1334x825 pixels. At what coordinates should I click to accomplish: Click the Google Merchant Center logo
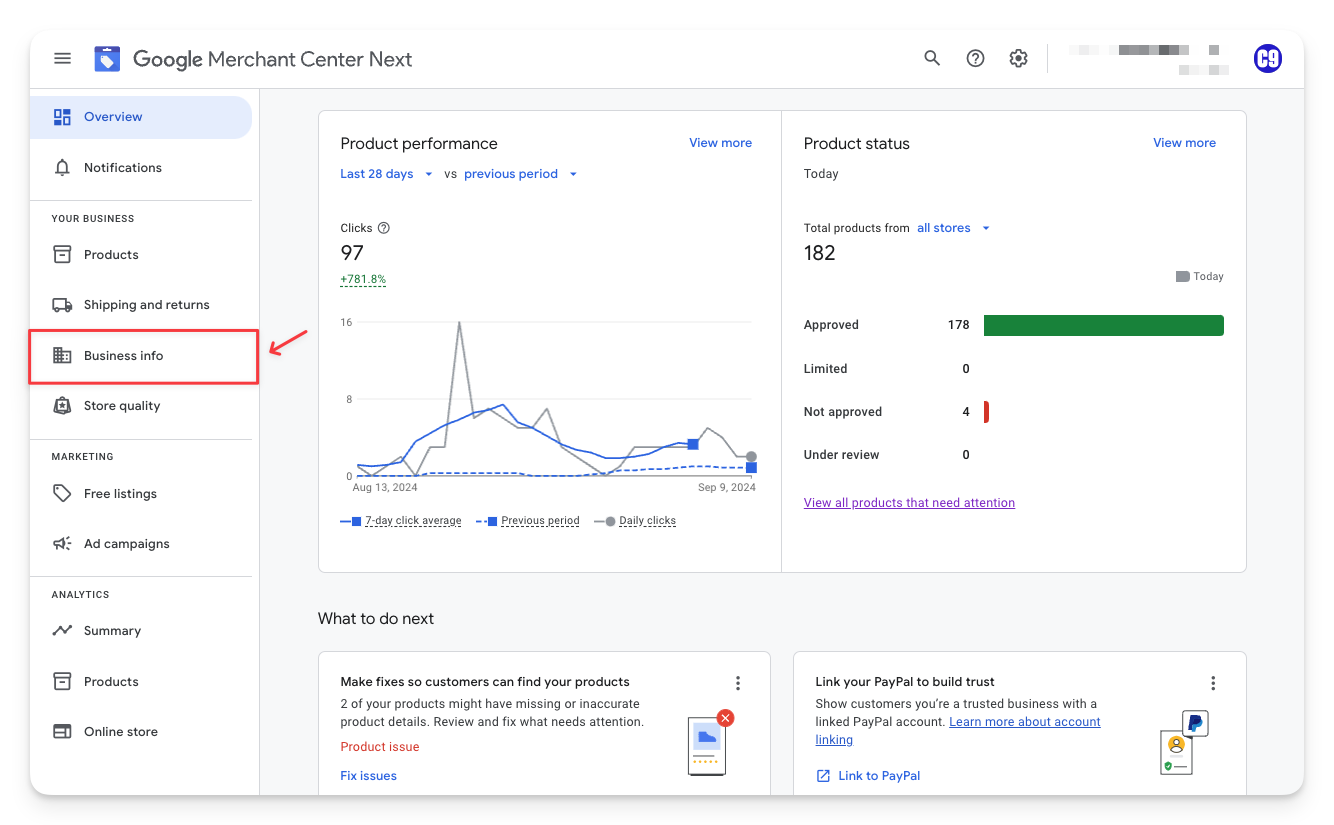[x=107, y=59]
